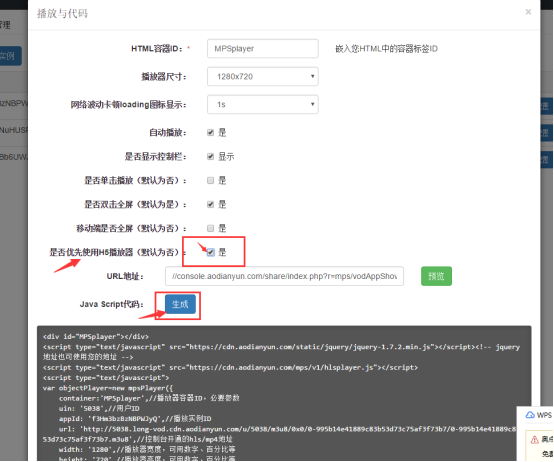Uncheck the 优先使用H5播放器 checkbox
The image size is (554, 462).
211,252
